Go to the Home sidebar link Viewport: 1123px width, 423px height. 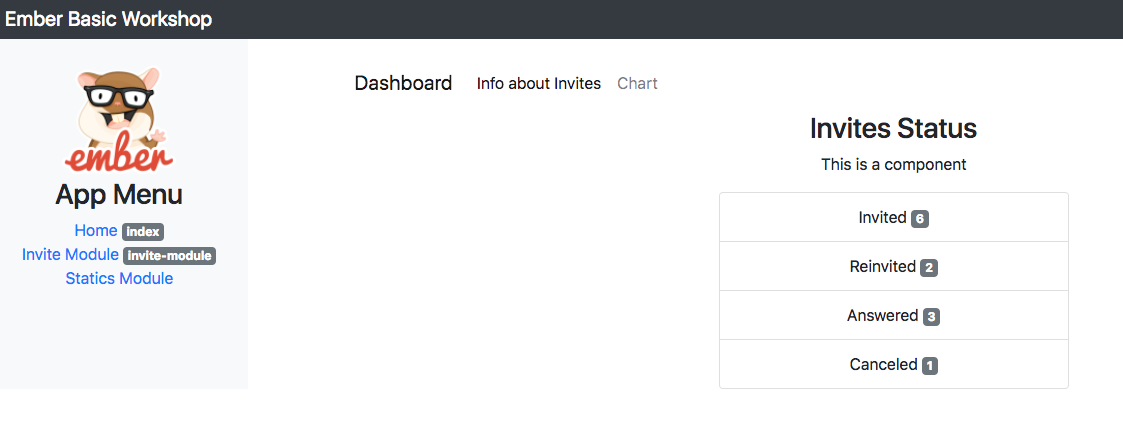click(96, 230)
